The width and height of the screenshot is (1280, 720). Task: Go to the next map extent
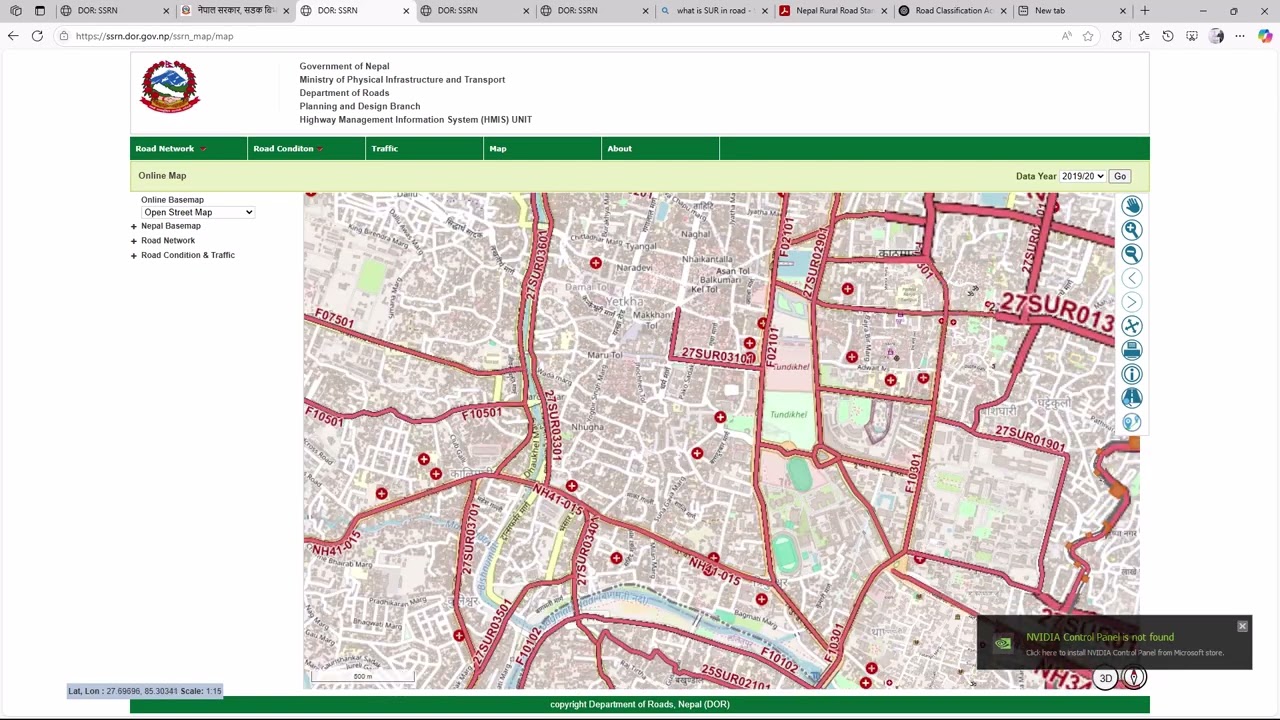coord(1132,302)
